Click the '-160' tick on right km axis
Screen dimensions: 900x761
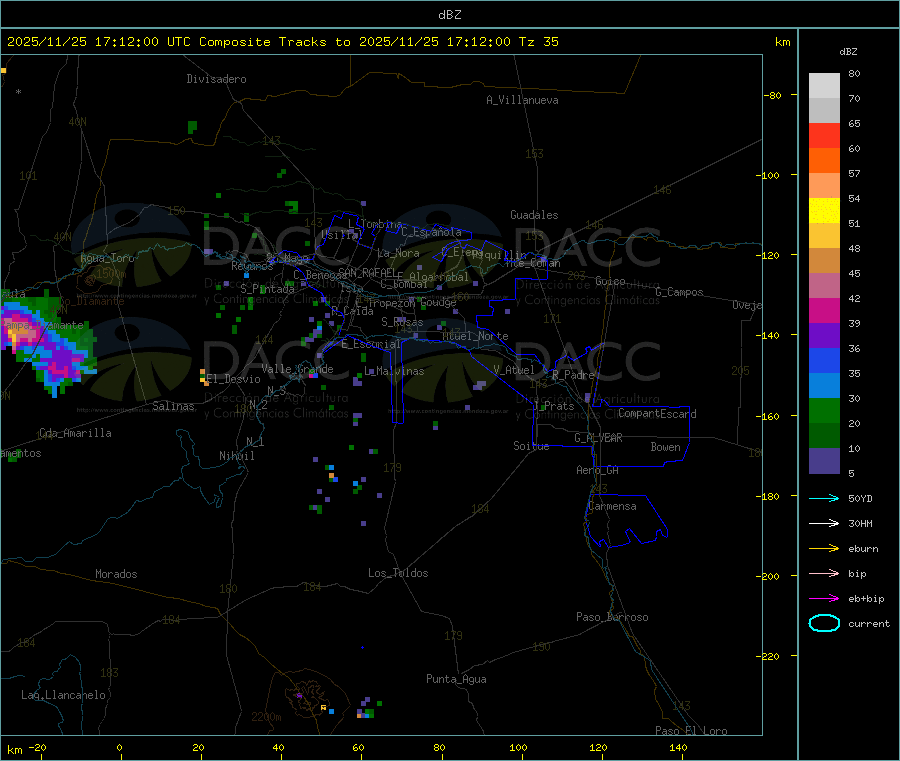click(770, 416)
